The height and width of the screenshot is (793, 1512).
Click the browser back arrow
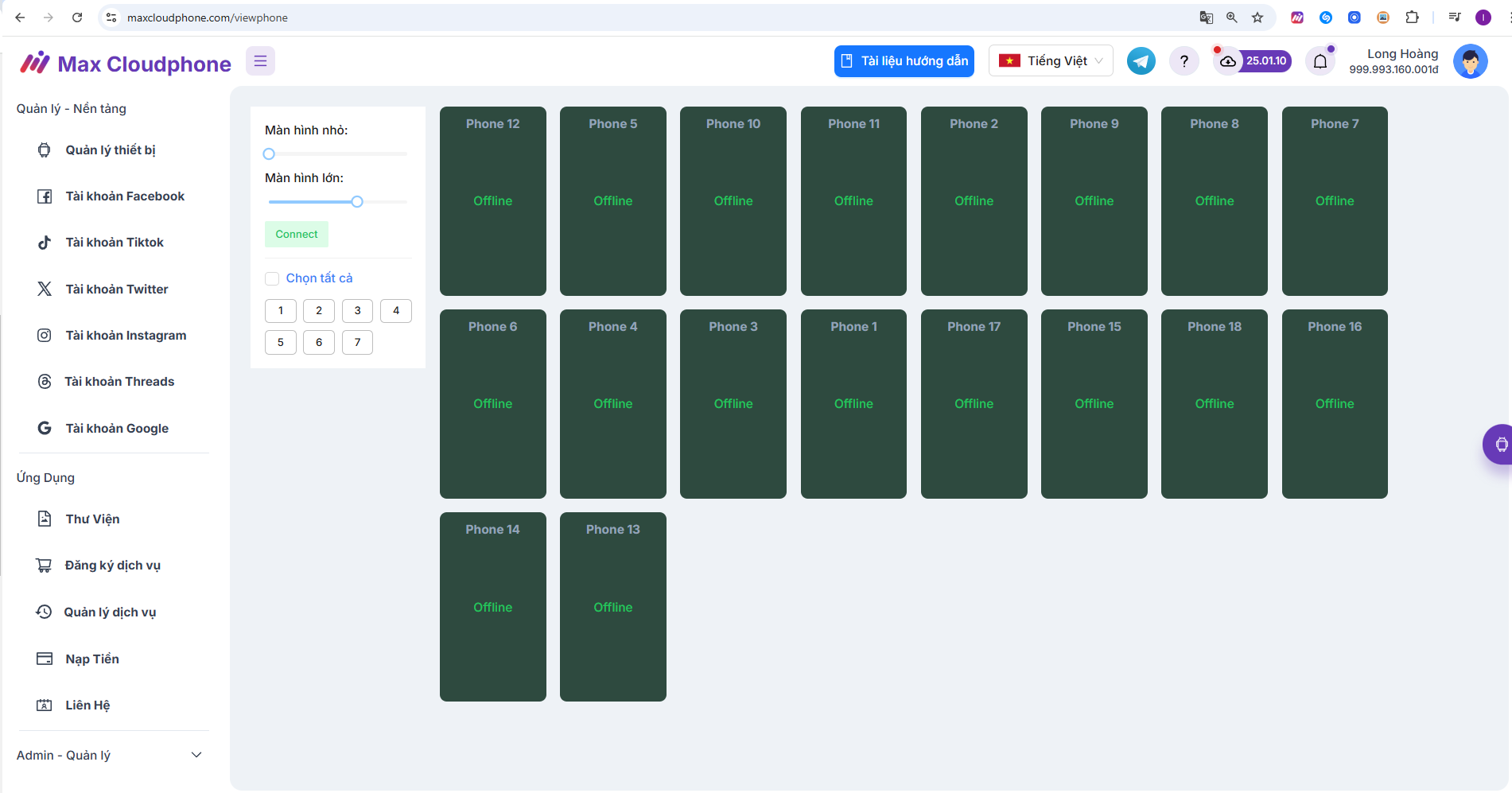(x=20, y=17)
